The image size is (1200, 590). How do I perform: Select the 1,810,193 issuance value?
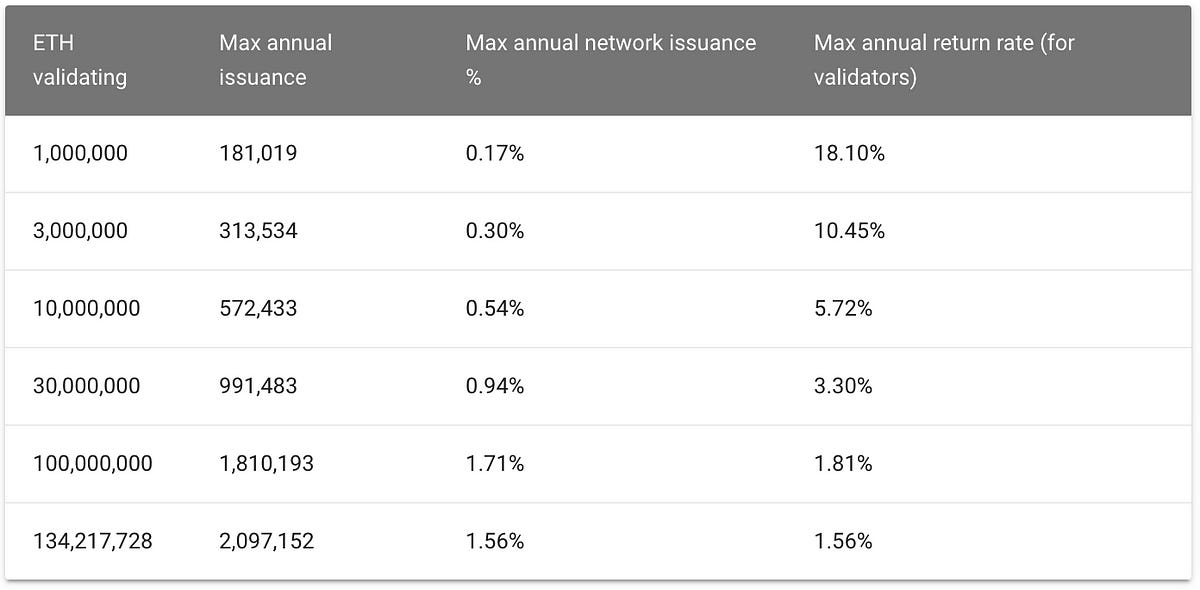tap(266, 464)
